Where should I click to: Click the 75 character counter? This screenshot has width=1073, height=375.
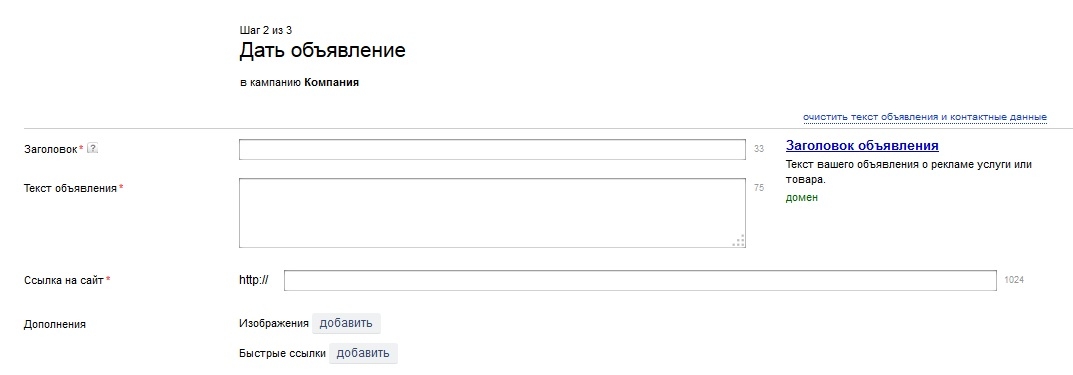(x=759, y=188)
